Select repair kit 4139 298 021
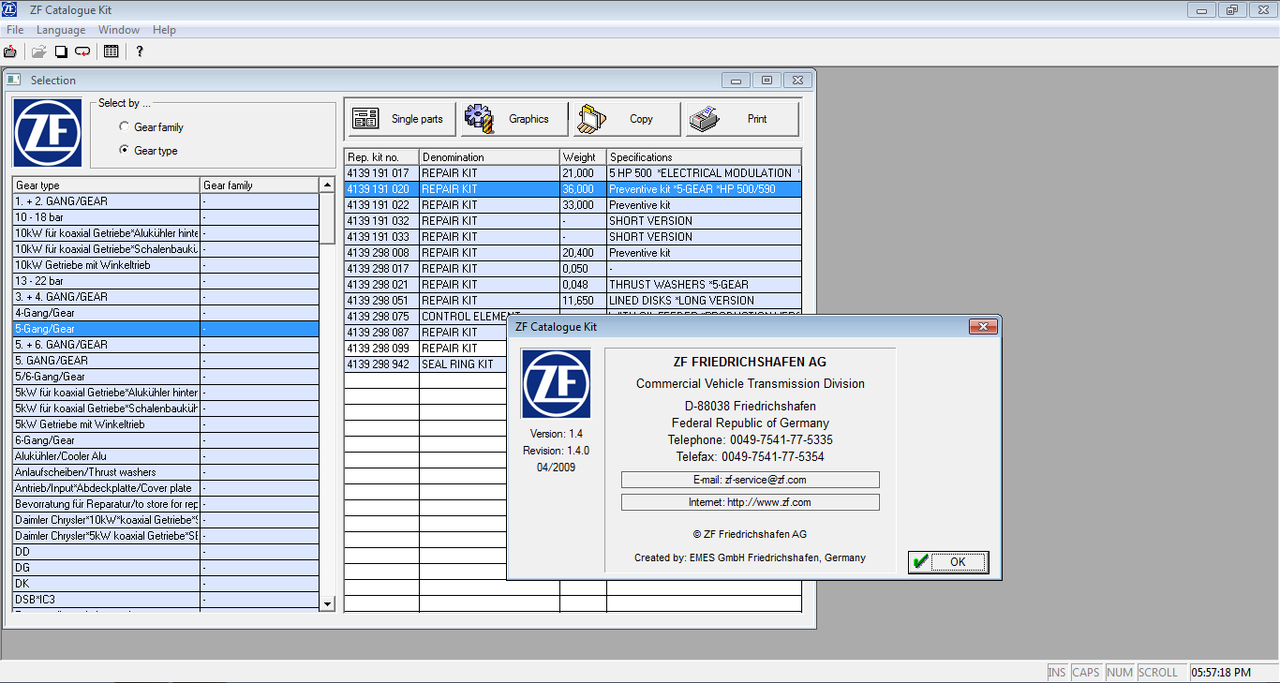 coord(573,285)
